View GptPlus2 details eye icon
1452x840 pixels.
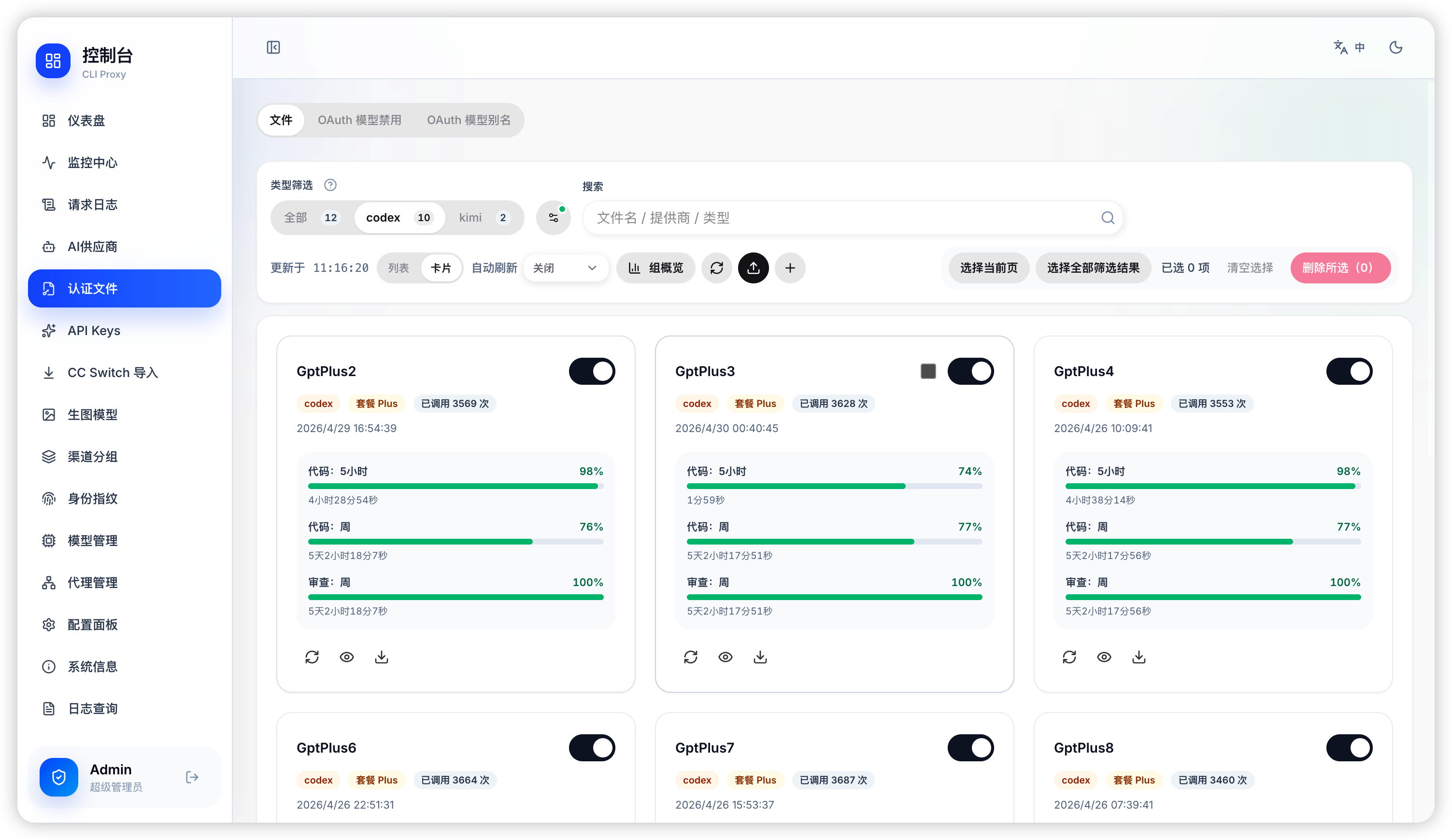[346, 657]
